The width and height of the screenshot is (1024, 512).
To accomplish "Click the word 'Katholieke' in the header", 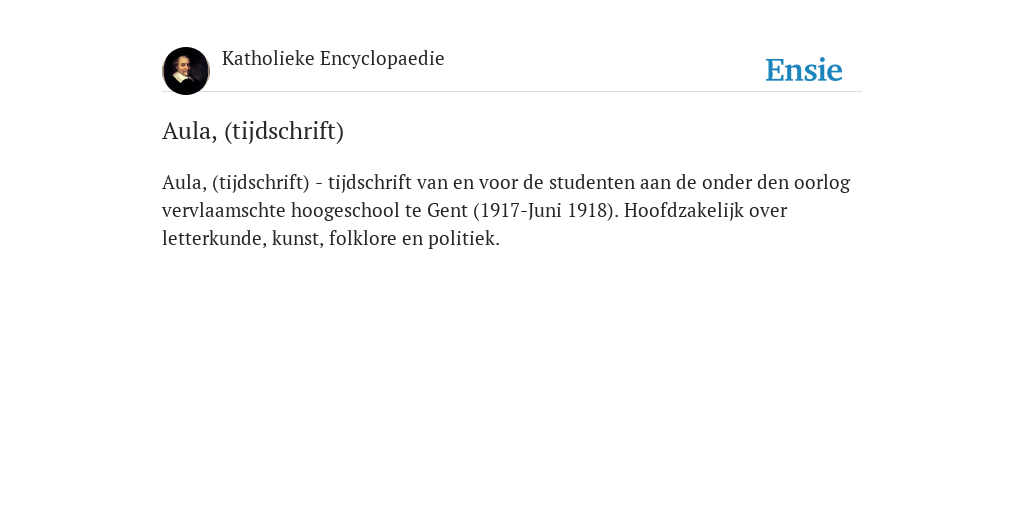I will 268,58.
